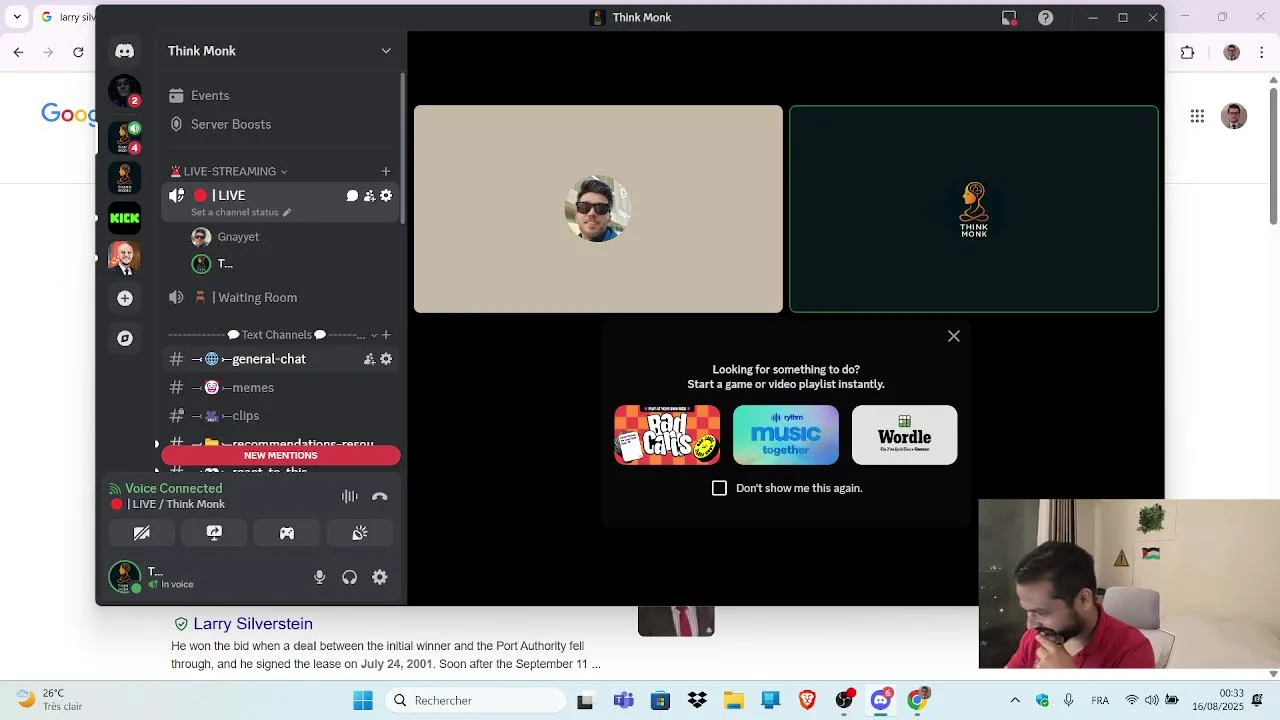Open the soundboard icon
1280x720 pixels.
click(x=360, y=533)
